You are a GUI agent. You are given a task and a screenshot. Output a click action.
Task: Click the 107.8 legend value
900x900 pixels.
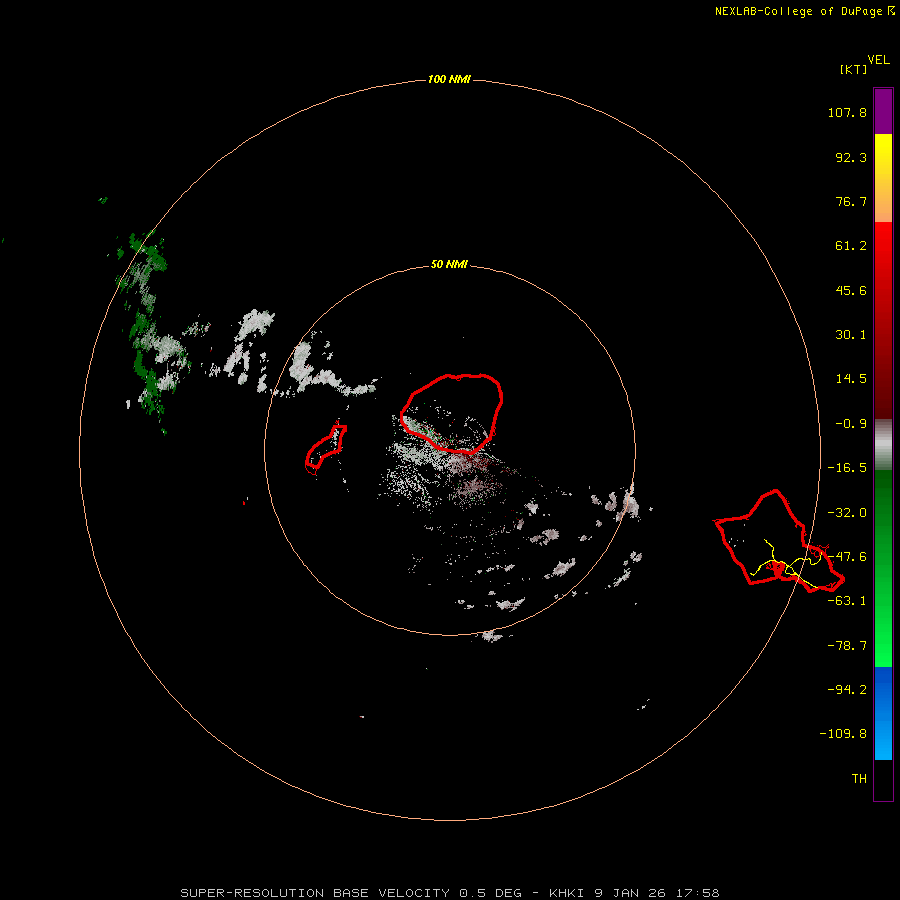click(x=847, y=112)
